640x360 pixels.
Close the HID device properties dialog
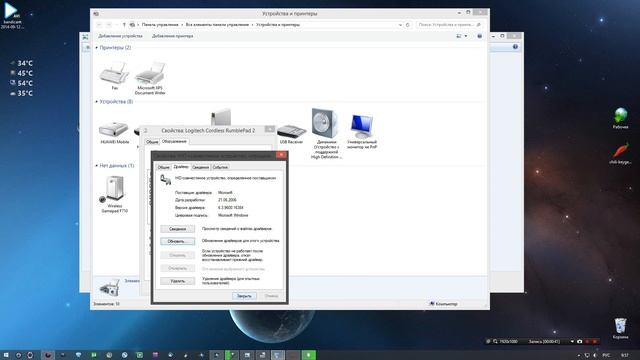(x=281, y=155)
